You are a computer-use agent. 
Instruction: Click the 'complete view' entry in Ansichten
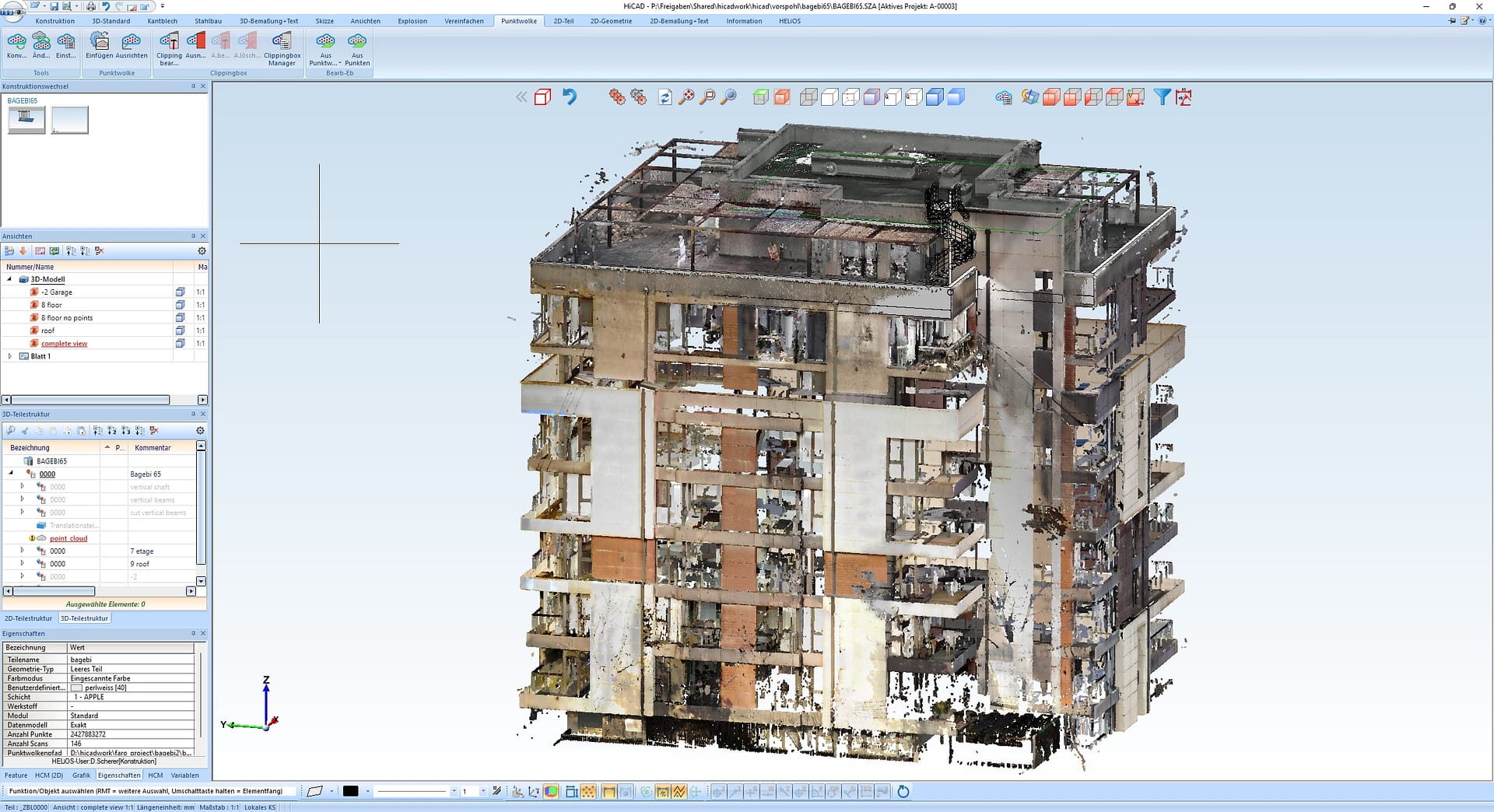64,344
